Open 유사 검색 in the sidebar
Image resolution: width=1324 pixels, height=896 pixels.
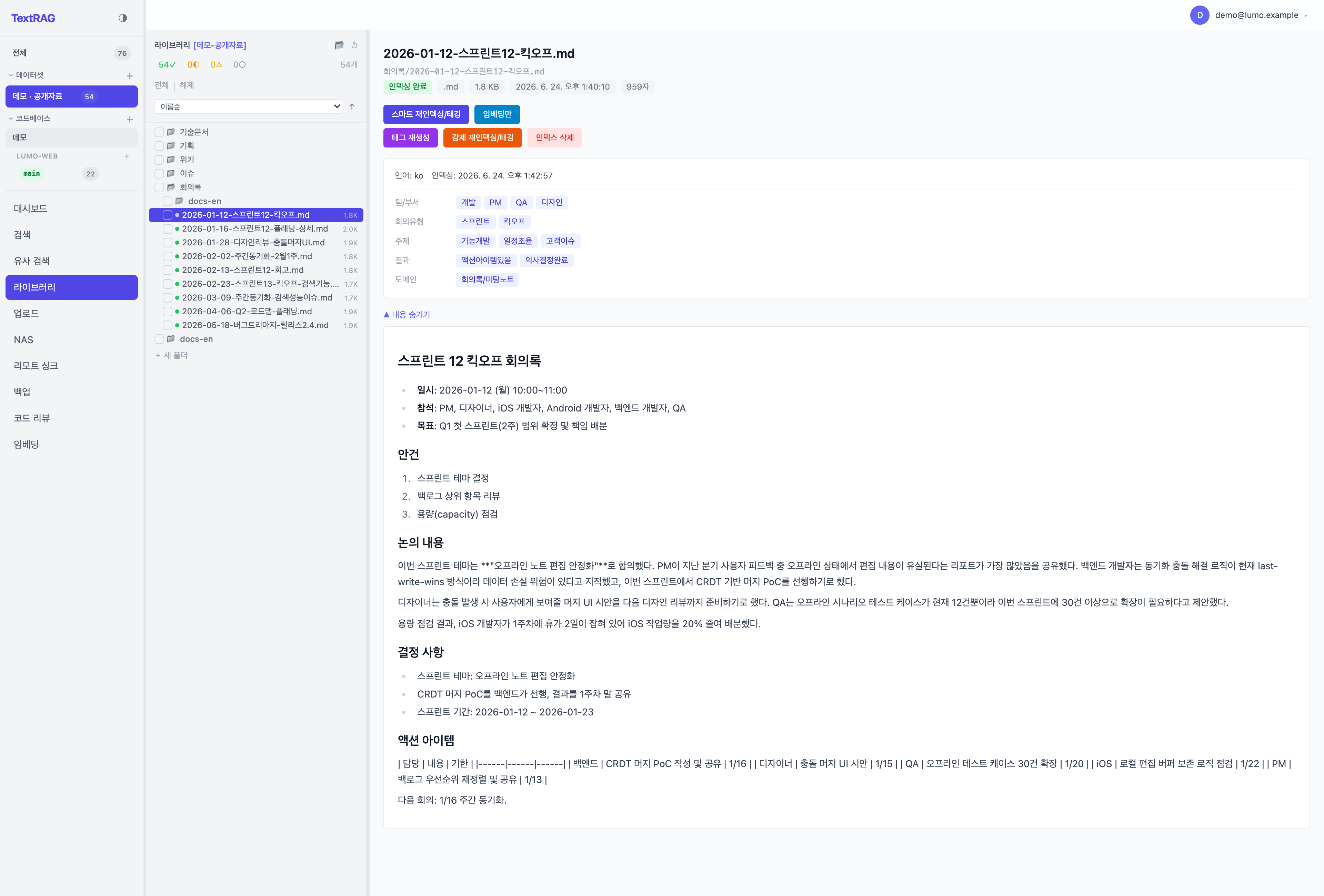72,261
